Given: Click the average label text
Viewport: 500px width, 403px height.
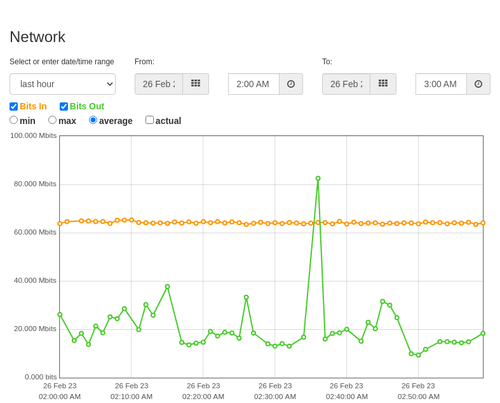Looking at the screenshot, I should (x=116, y=121).
